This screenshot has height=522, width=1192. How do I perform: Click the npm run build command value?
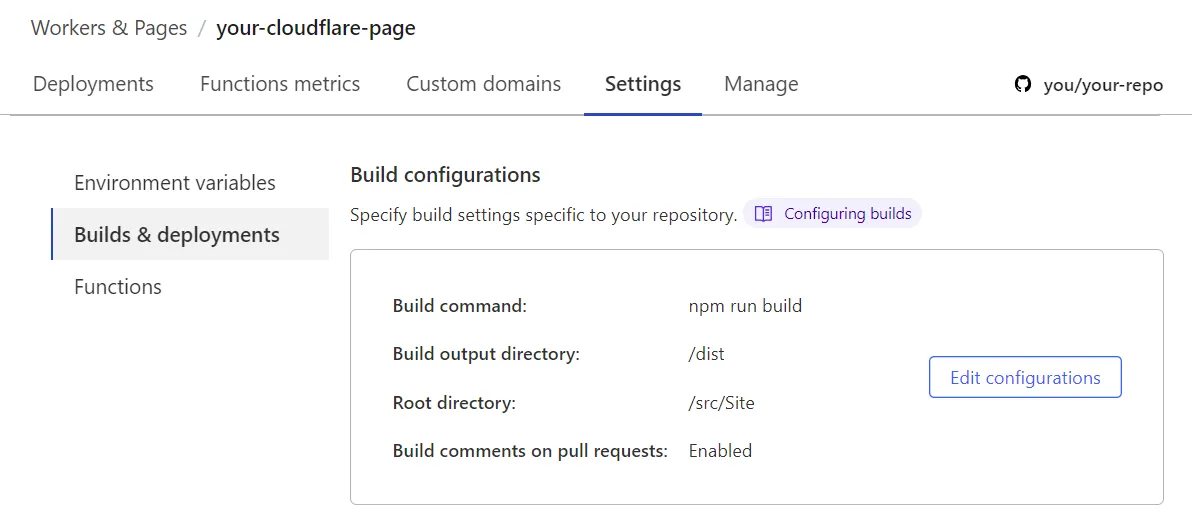[745, 306]
